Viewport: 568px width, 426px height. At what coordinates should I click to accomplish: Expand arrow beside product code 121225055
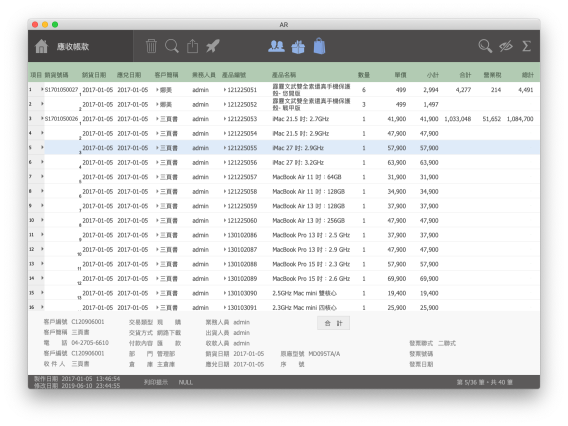[225, 148]
